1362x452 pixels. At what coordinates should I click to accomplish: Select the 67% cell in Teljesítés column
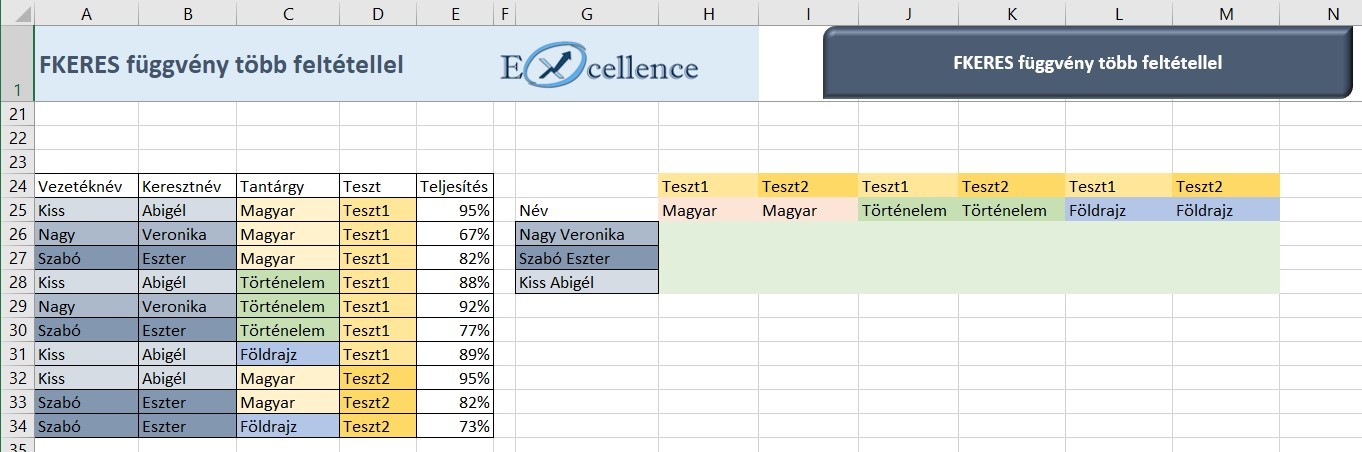click(455, 234)
